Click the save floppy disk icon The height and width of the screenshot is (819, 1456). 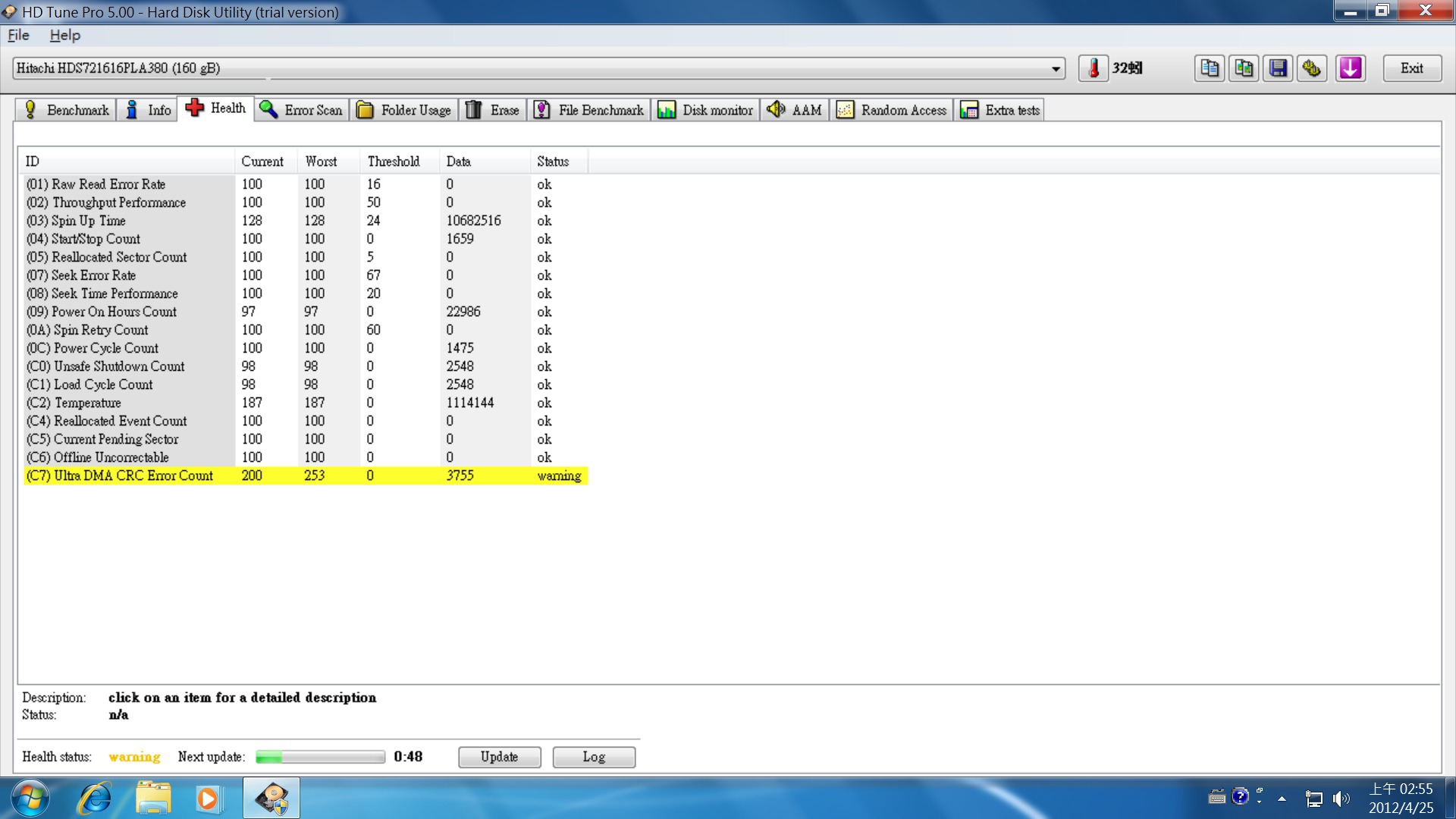pyautogui.click(x=1278, y=68)
